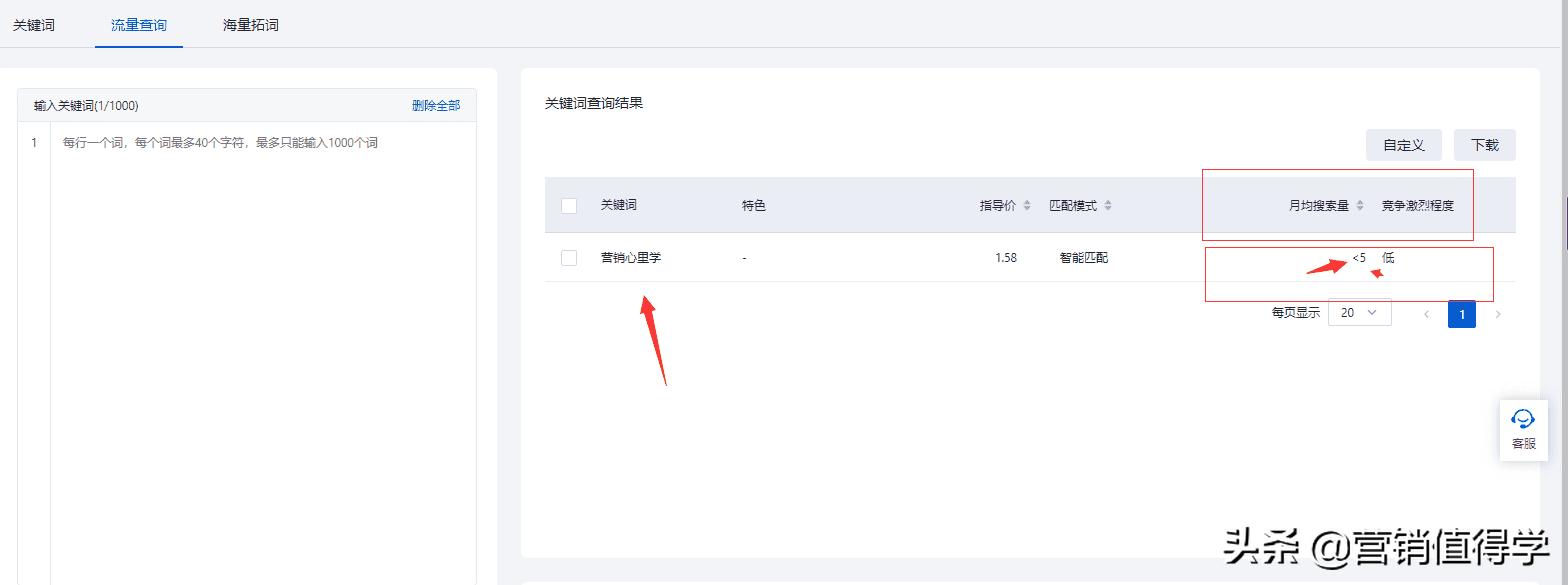Go to next page arrow
The image size is (1568, 585).
coord(1498,314)
